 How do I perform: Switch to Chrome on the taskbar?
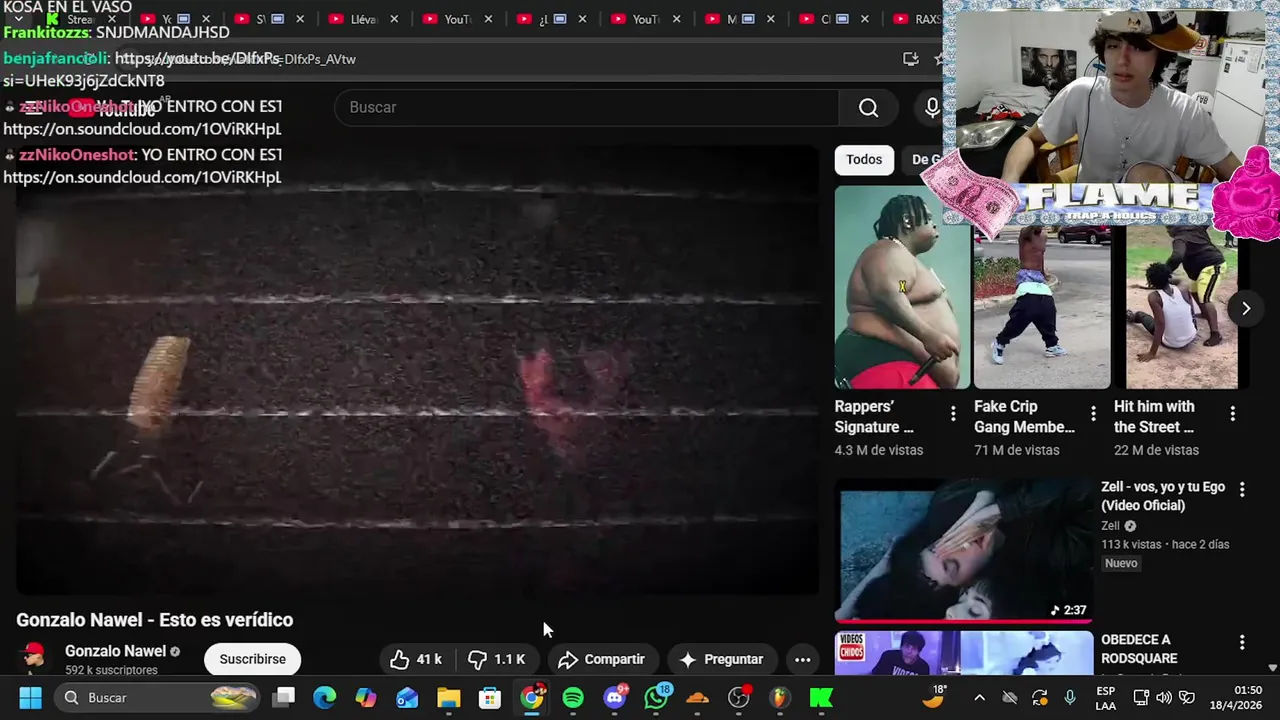coord(532,697)
